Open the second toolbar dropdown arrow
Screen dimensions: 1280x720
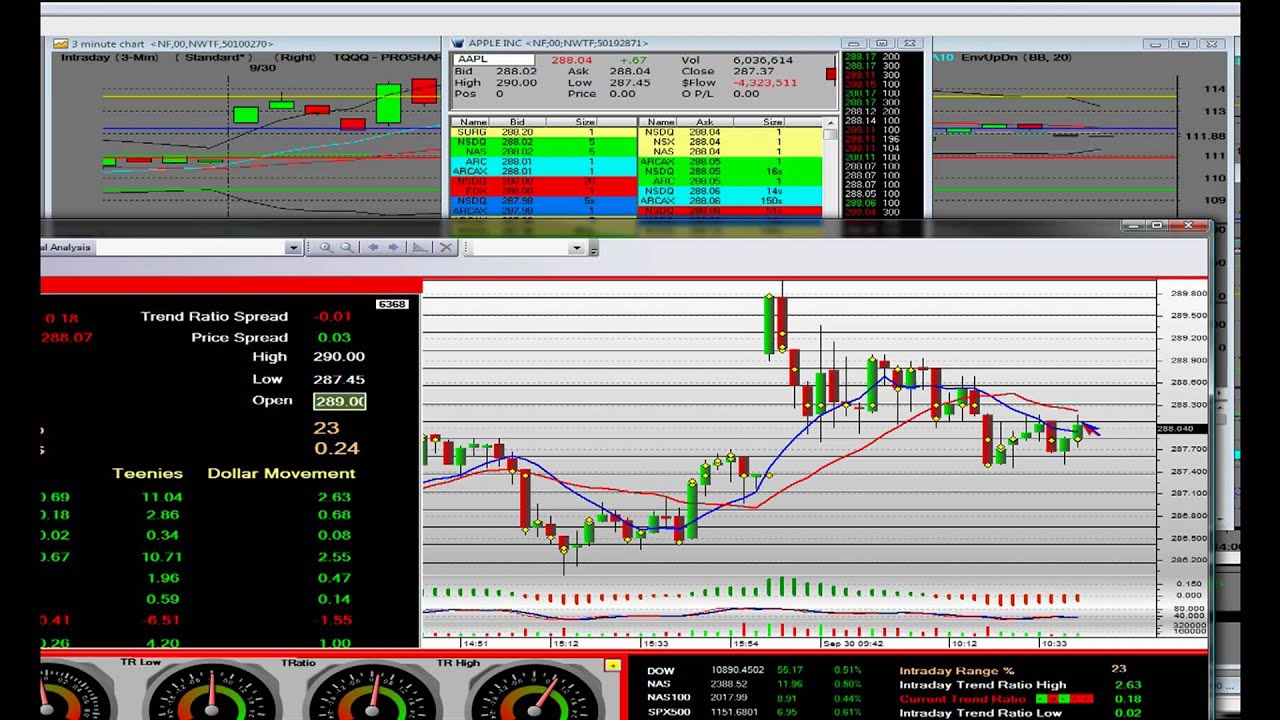tap(576, 248)
